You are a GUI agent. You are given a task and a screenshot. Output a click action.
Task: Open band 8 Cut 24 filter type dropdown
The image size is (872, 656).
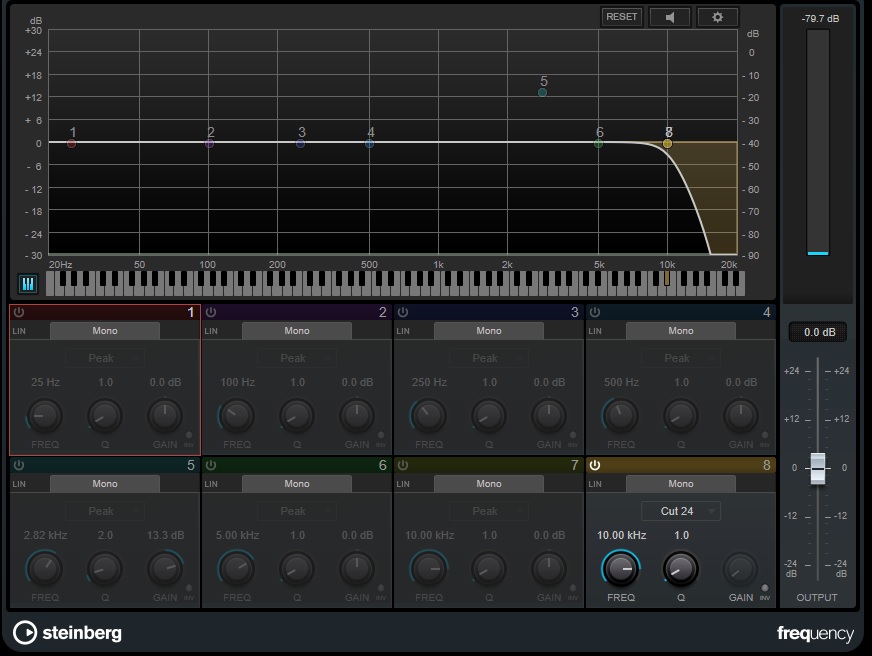point(681,511)
